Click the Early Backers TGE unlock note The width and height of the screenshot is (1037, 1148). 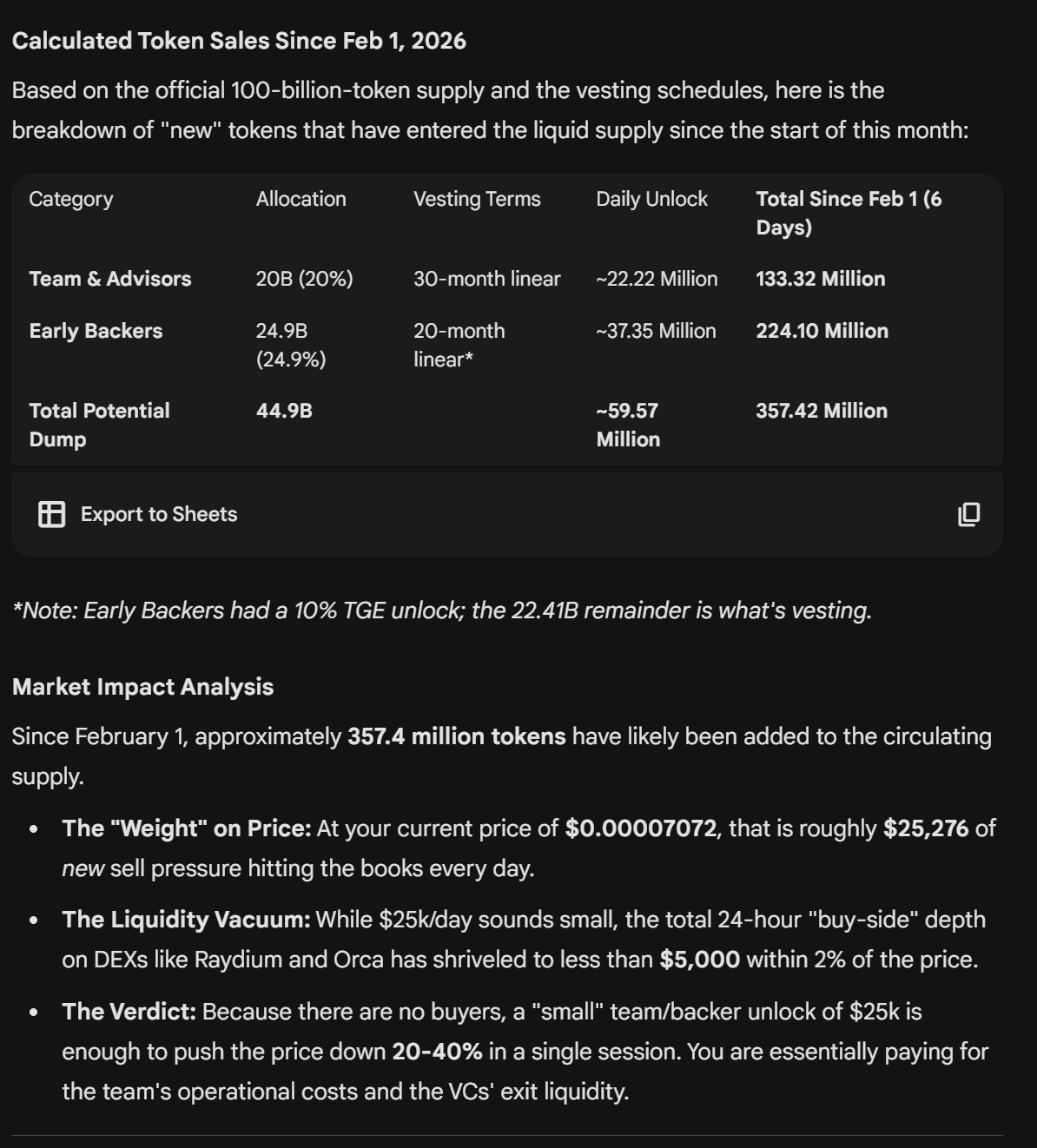(x=441, y=610)
